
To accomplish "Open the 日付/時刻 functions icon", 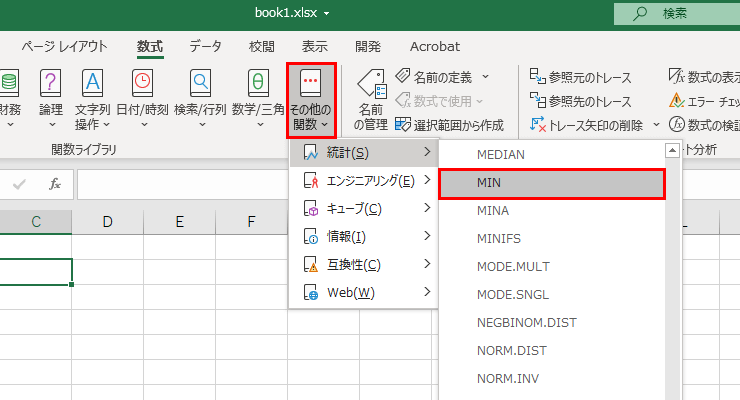I will 143,83.
